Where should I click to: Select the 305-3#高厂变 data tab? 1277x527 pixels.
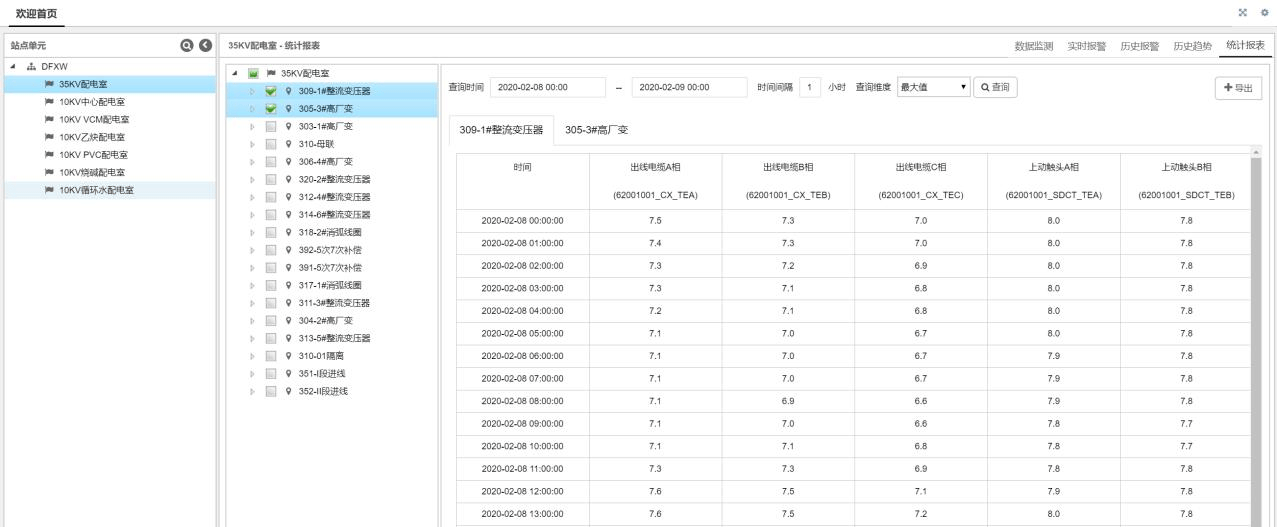tap(596, 130)
